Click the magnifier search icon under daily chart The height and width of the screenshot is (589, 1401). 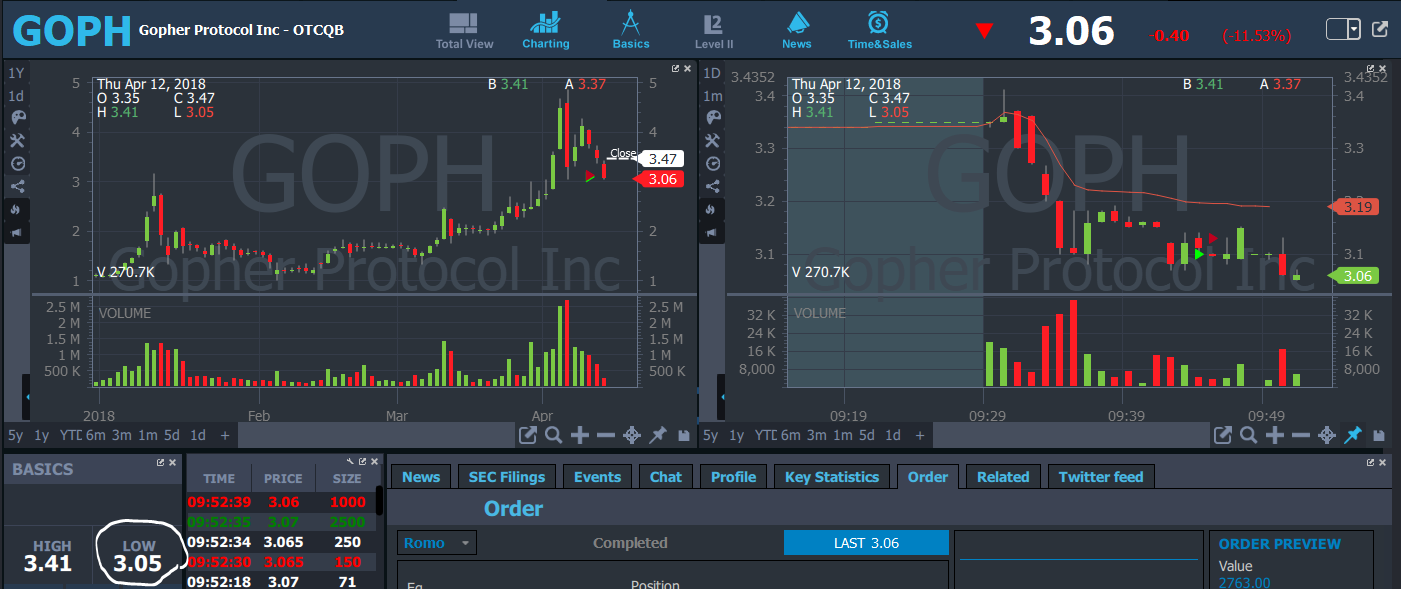click(553, 435)
